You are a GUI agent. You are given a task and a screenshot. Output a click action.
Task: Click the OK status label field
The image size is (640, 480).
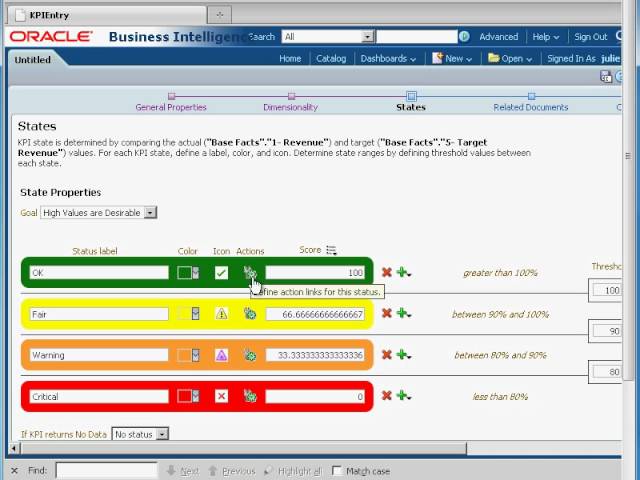click(x=99, y=273)
